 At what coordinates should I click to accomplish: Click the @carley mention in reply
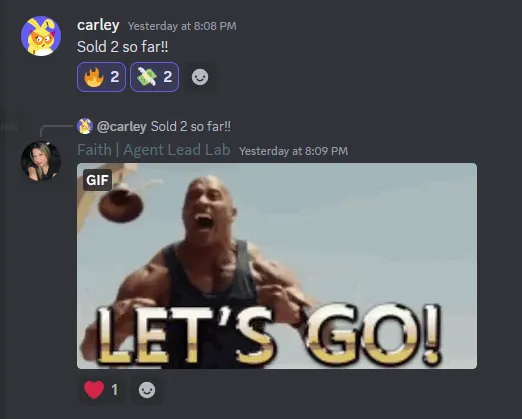tap(122, 127)
